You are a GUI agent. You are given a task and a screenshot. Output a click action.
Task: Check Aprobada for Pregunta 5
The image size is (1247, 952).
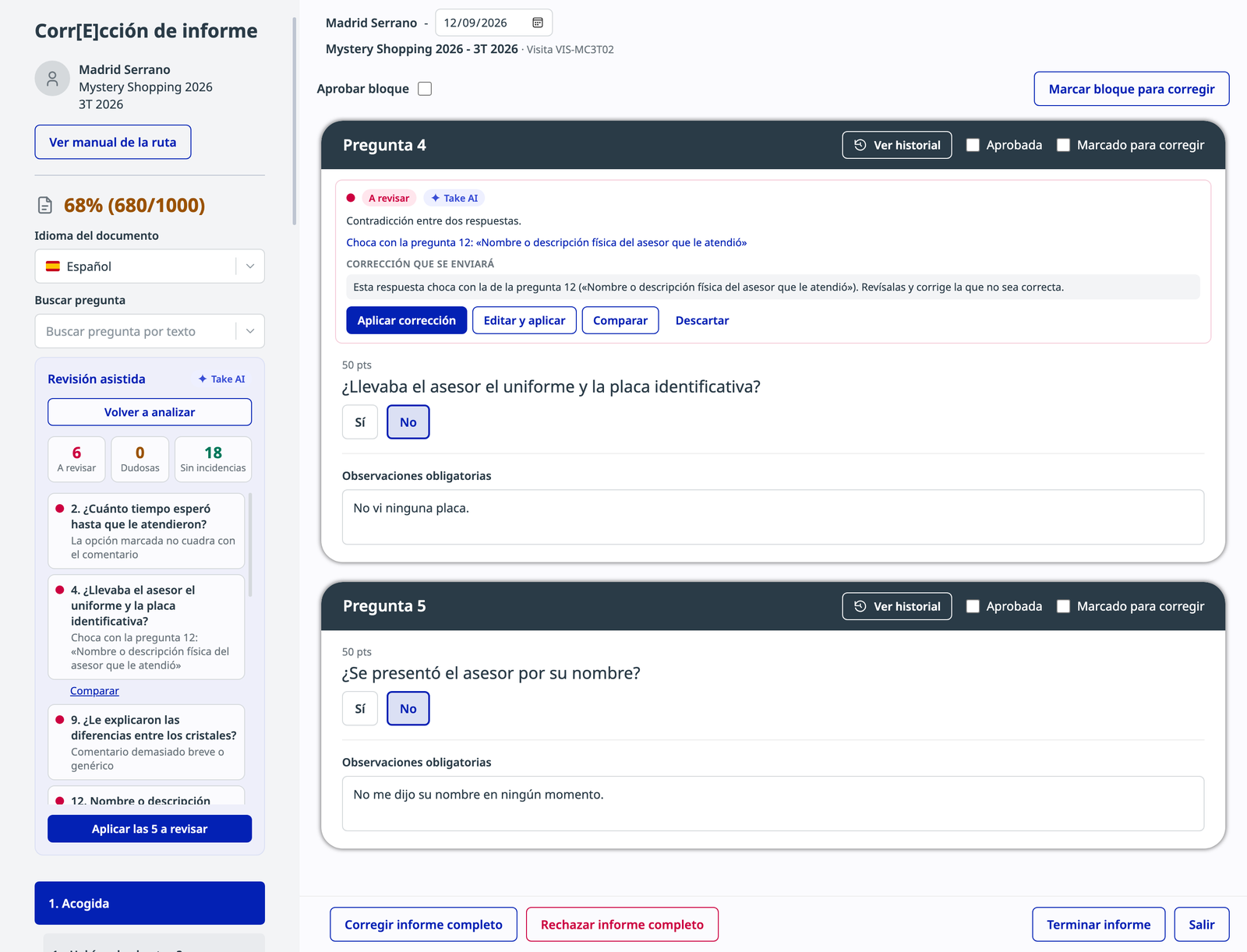pyautogui.click(x=973, y=606)
